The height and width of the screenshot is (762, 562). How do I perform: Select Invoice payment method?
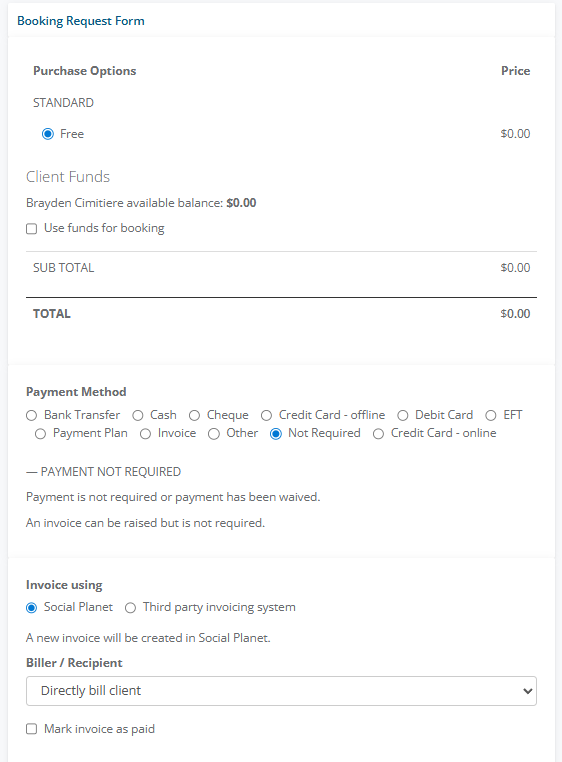(145, 433)
